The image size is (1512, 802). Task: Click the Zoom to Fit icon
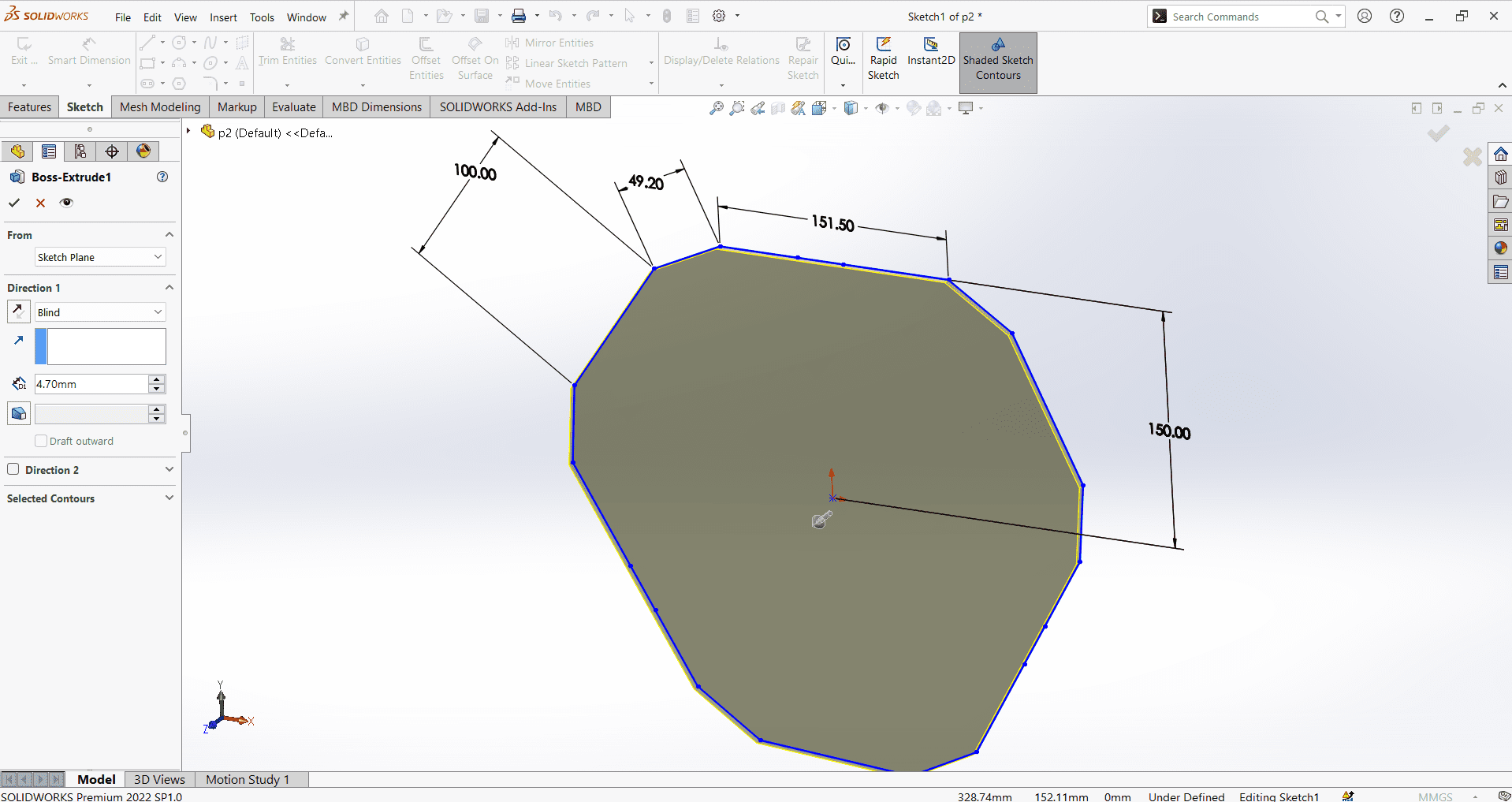point(716,108)
